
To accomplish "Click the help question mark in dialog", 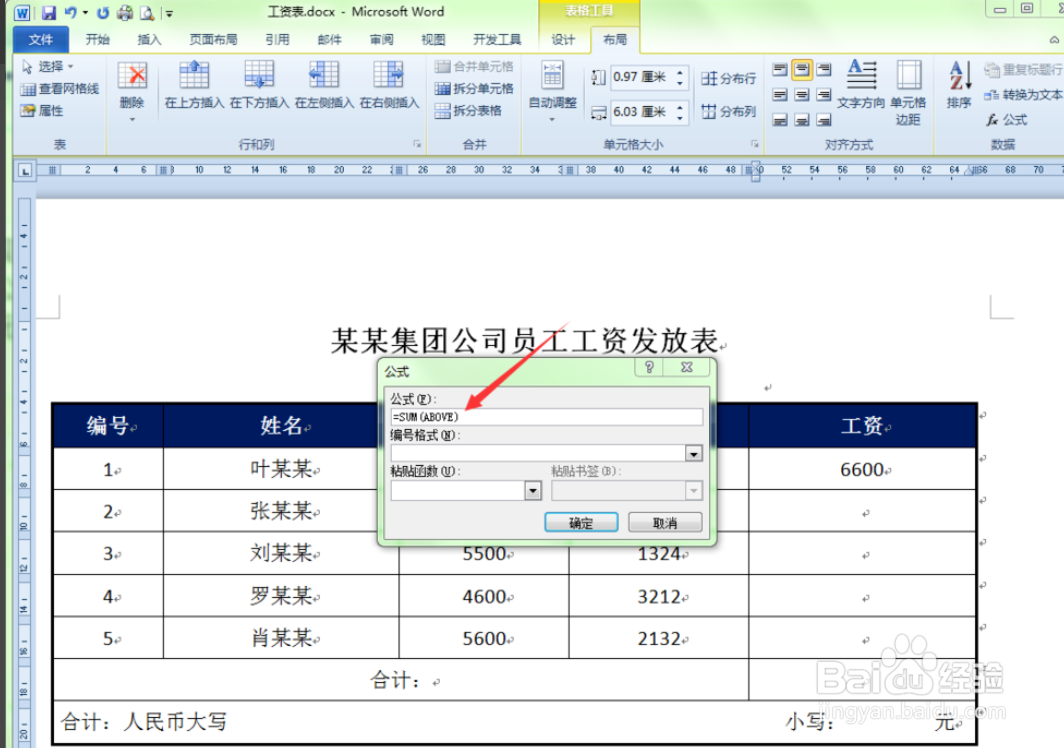I will pyautogui.click(x=649, y=367).
